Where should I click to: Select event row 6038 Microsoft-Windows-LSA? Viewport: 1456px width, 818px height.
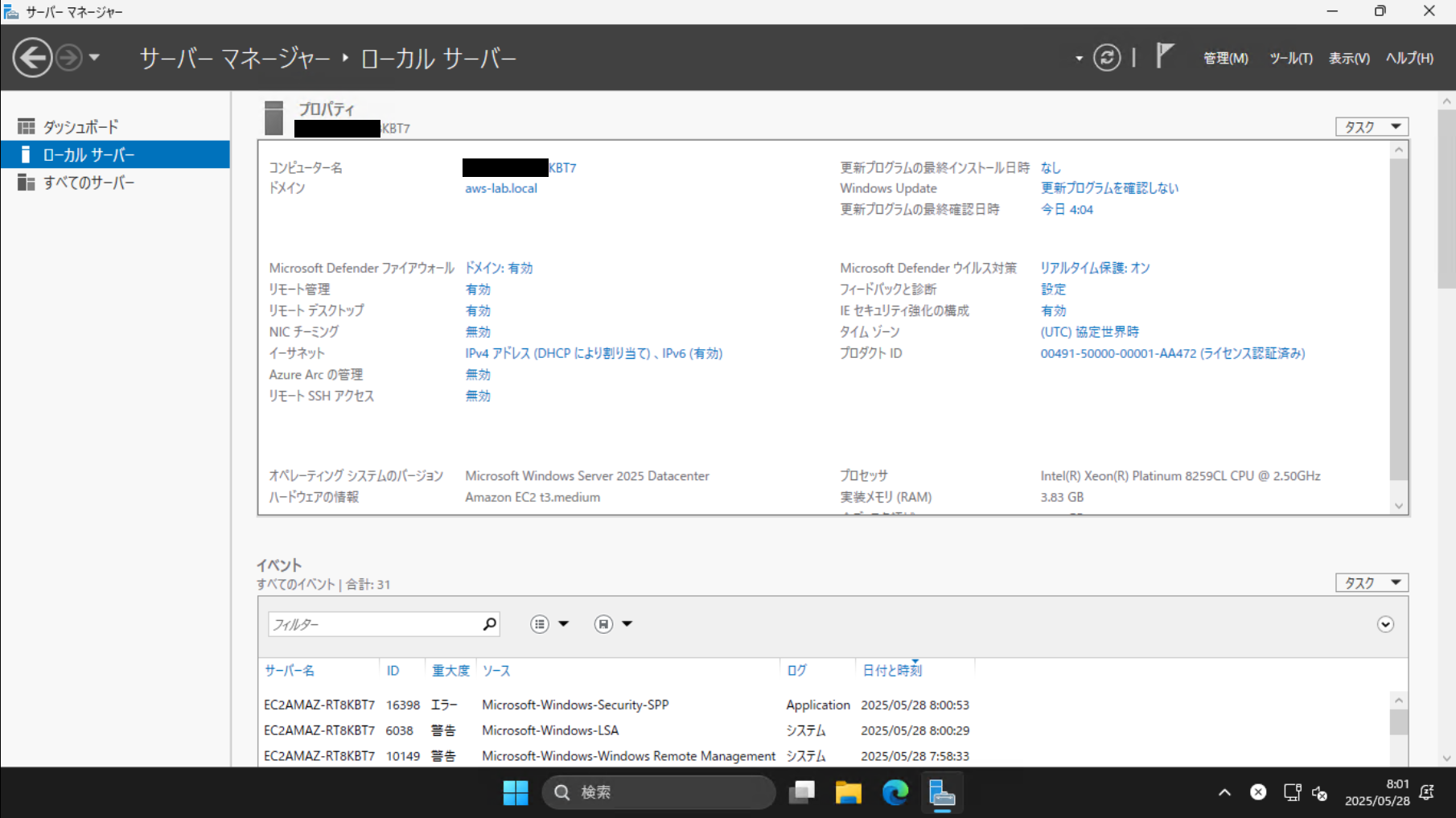pos(824,730)
